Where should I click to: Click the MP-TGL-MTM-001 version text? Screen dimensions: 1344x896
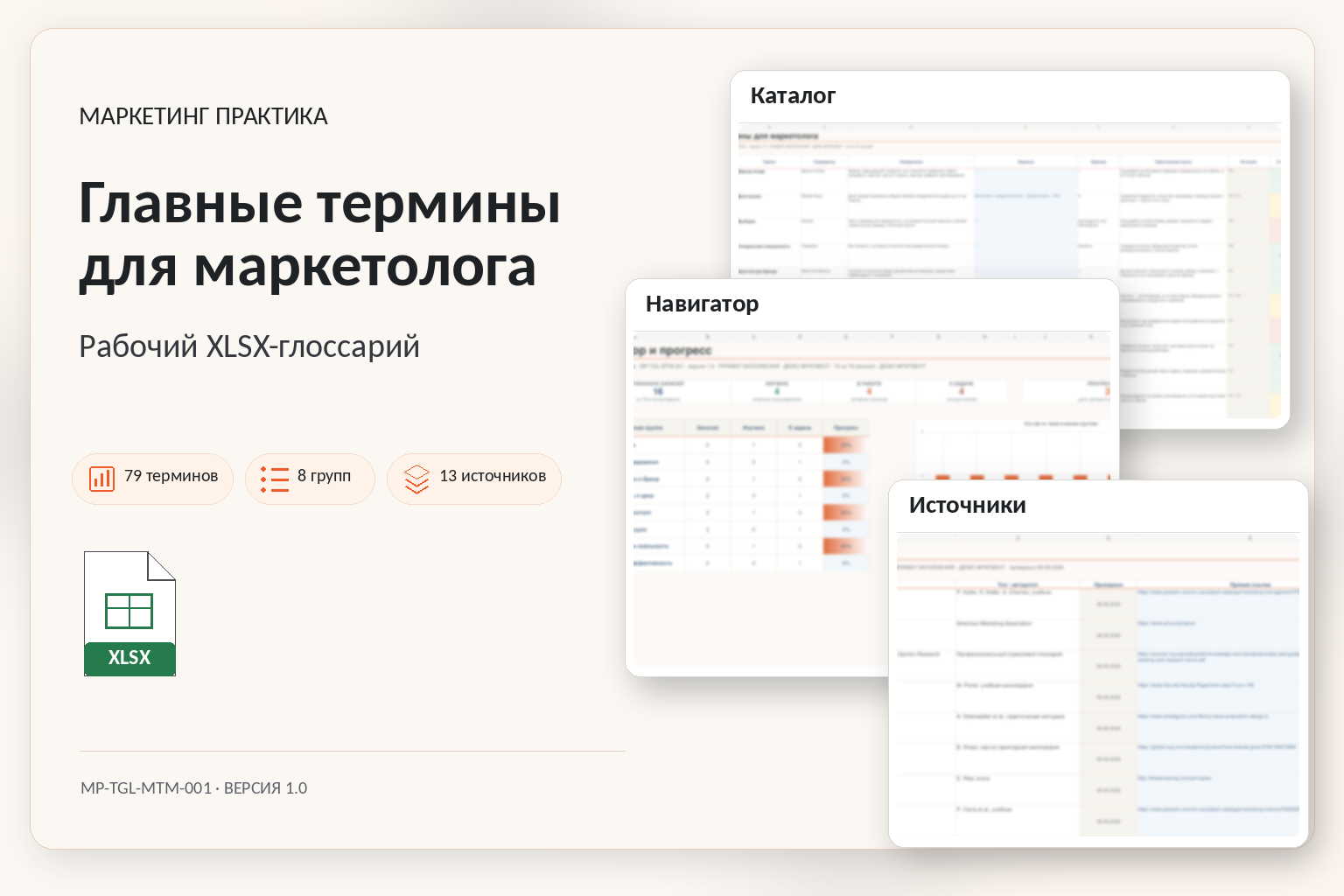[x=194, y=788]
